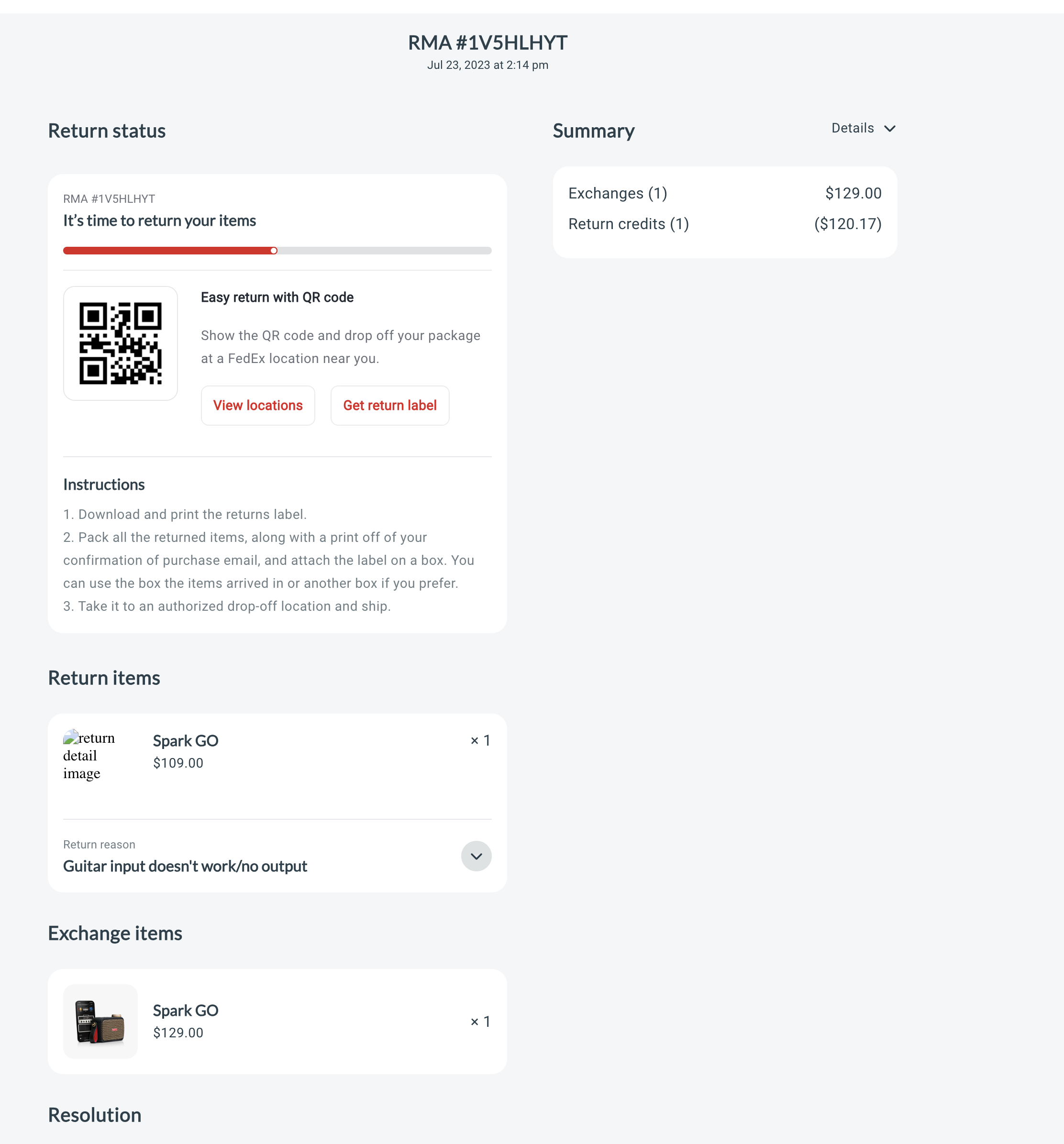Click View locations button
Image resolution: width=1064 pixels, height=1144 pixels.
(258, 406)
